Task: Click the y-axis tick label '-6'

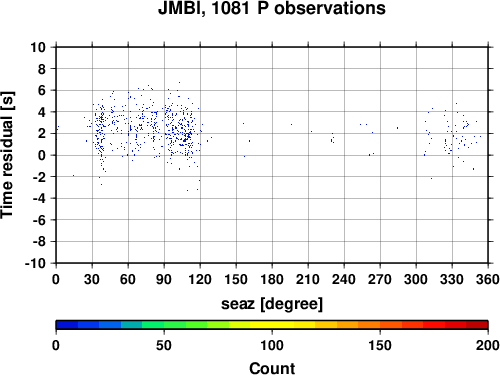Action: point(39,220)
